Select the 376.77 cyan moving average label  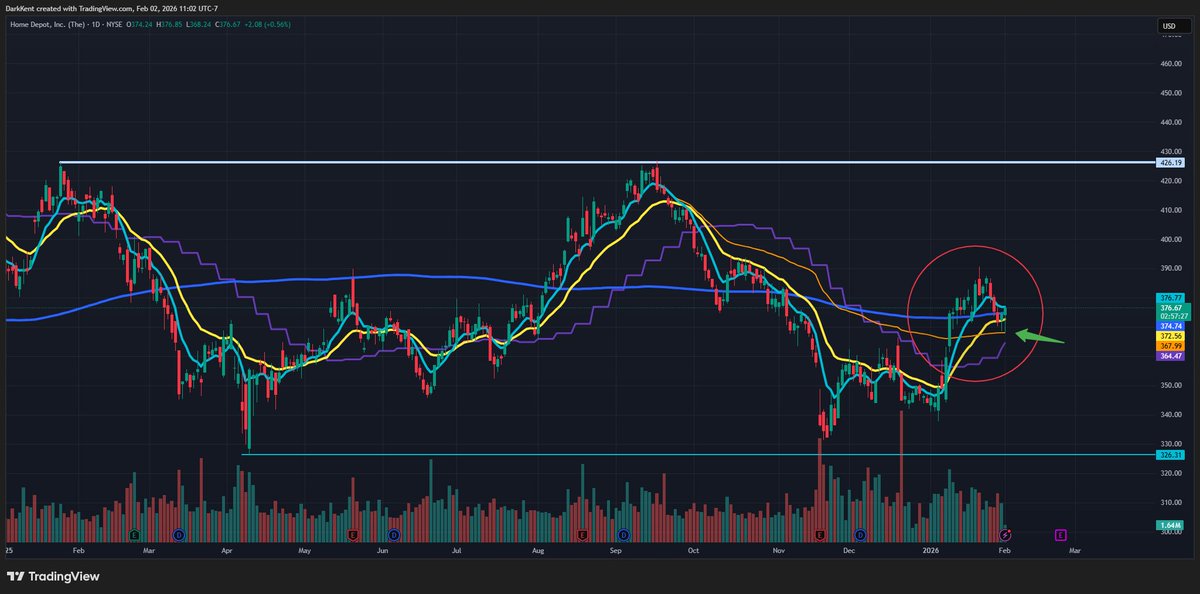pos(1170,298)
